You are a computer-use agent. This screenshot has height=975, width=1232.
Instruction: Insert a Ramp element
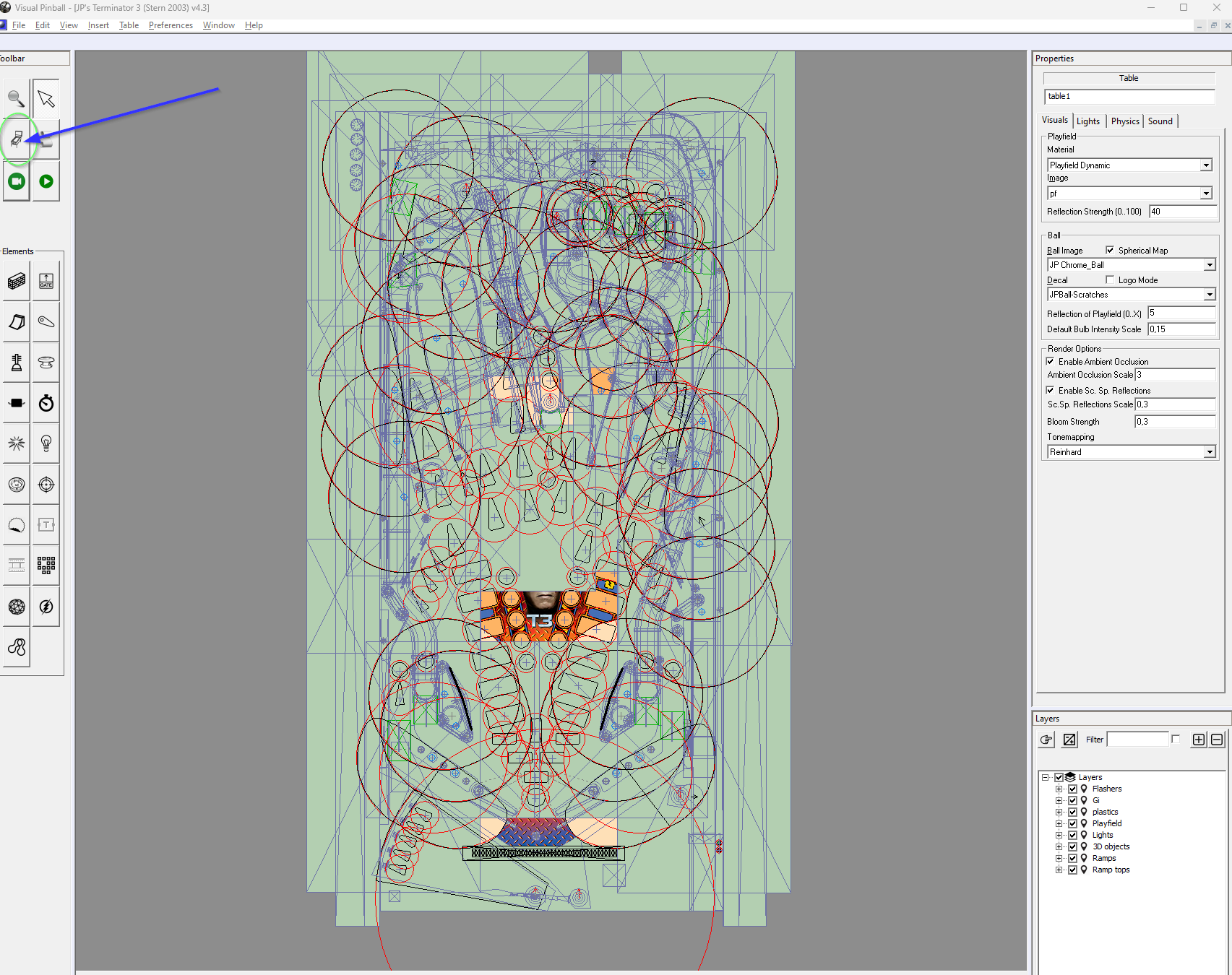coord(17,322)
